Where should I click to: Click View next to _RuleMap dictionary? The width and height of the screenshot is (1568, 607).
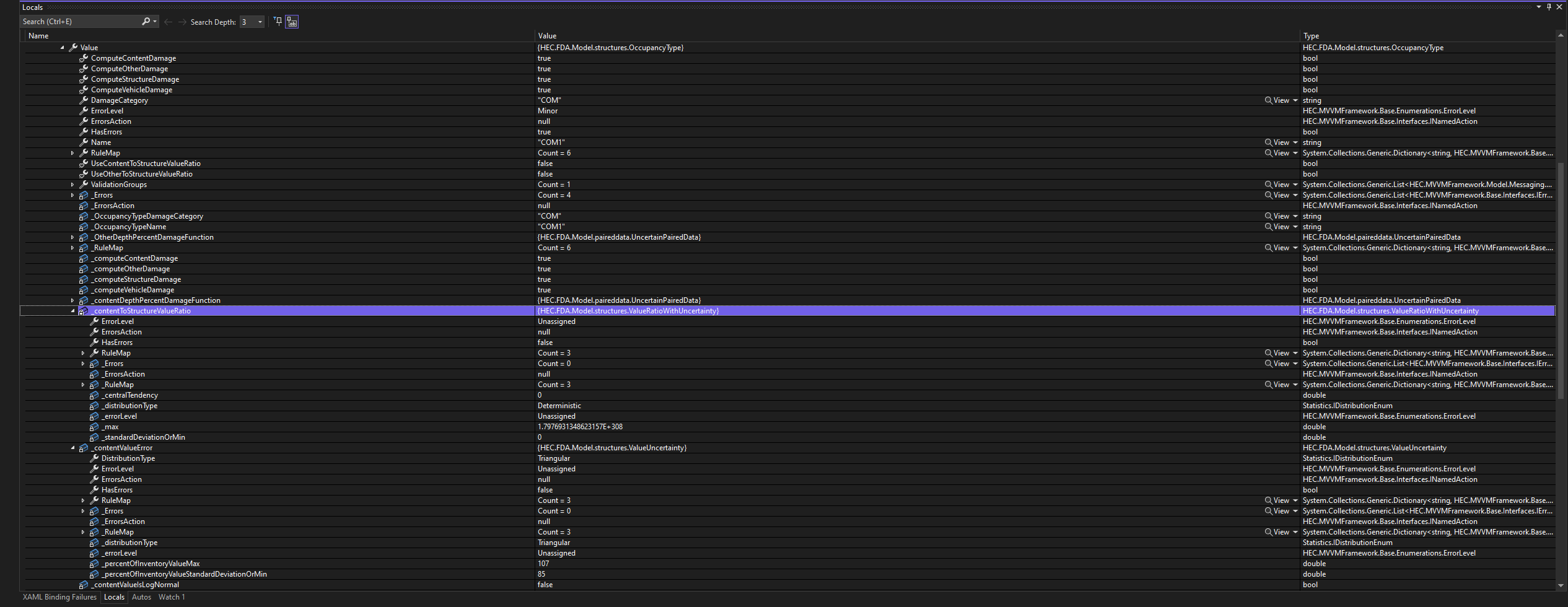(1269, 247)
